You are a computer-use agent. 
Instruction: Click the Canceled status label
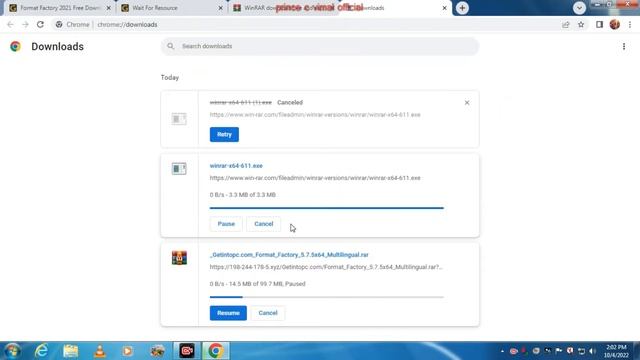point(290,102)
